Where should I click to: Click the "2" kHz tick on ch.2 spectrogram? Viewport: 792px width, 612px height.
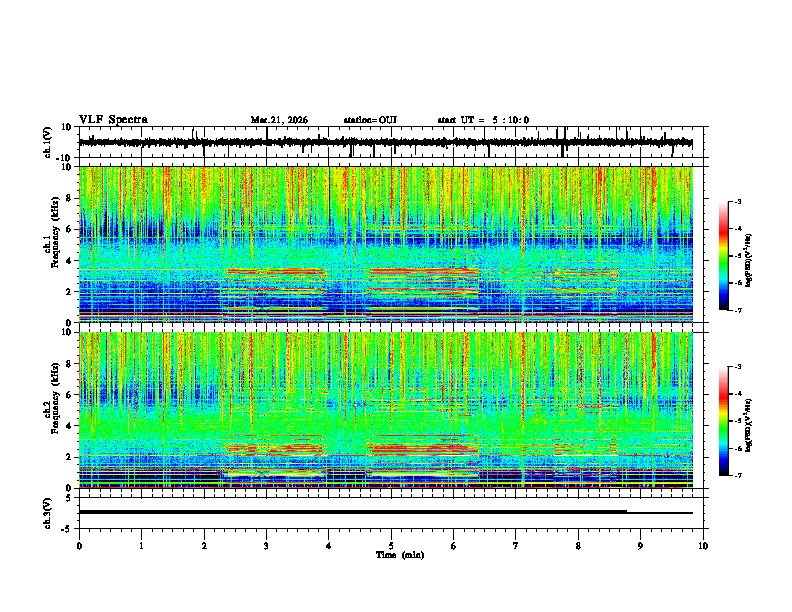tap(69, 457)
